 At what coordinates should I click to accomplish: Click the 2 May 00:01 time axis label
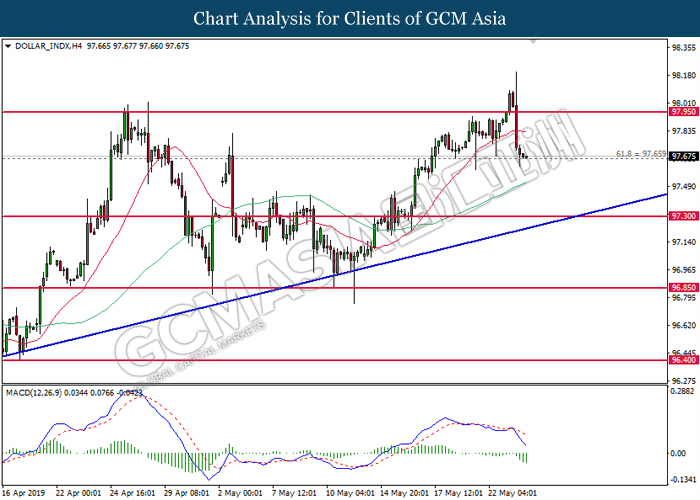click(241, 492)
